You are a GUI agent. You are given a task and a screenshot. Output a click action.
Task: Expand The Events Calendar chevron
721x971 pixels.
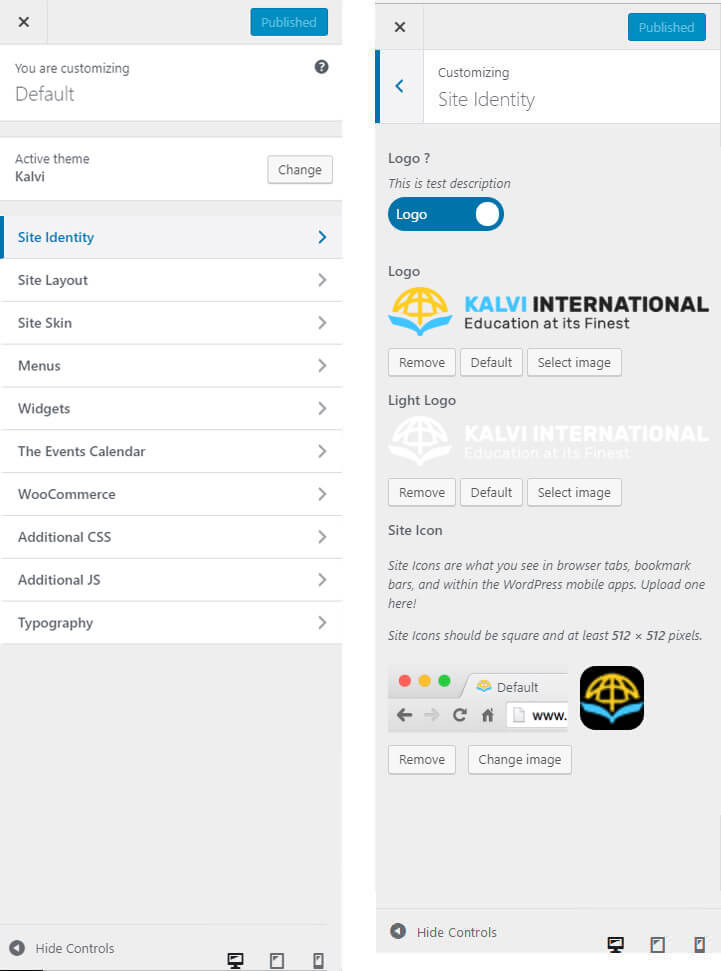point(322,451)
